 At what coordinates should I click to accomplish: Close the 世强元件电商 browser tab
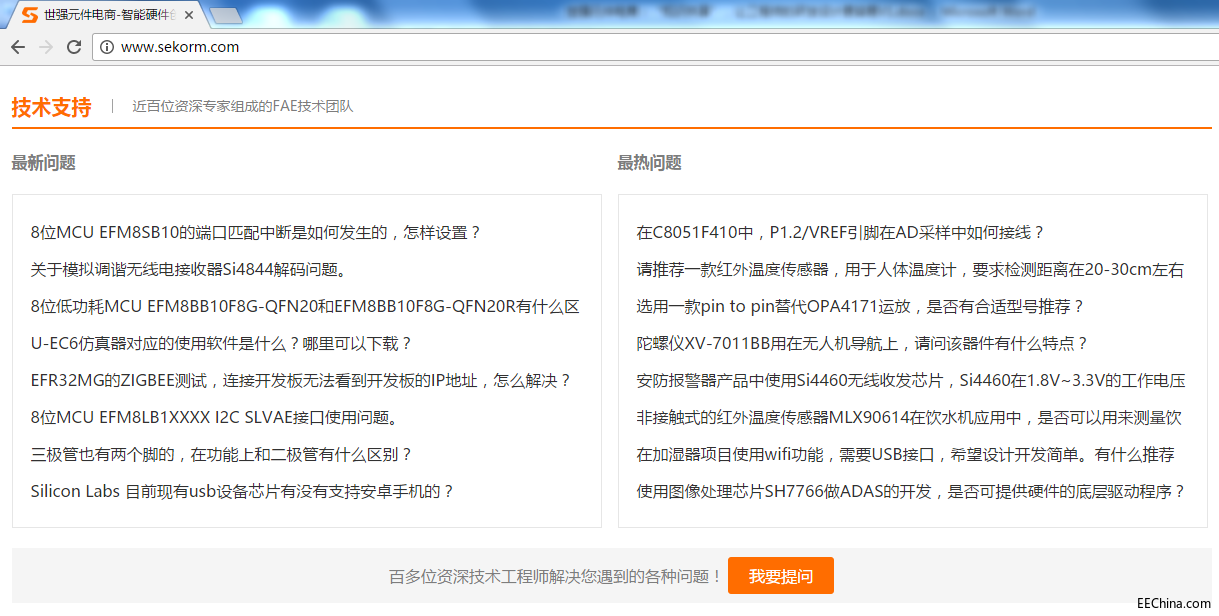189,15
